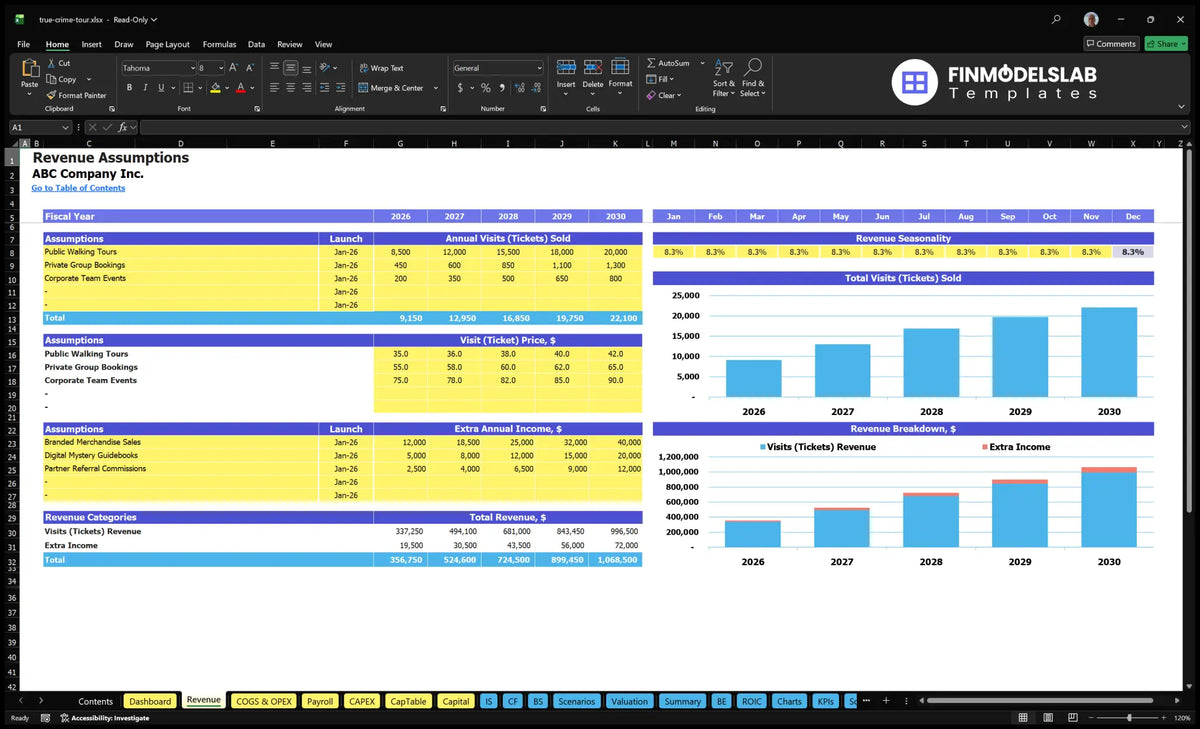Click the increase indent icon
Screen dimensions: 1200x729
click(342, 88)
